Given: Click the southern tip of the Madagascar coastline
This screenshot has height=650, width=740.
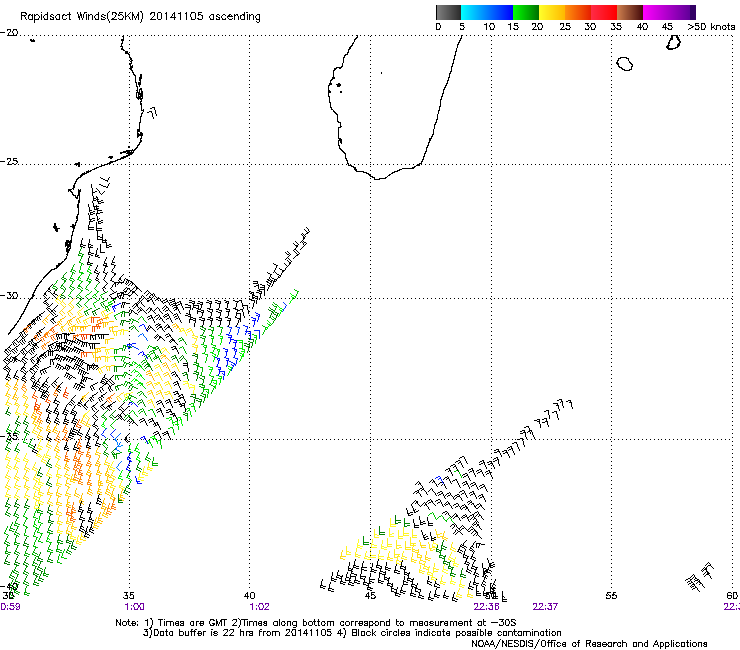Looking at the screenshot, I should 378,178.
